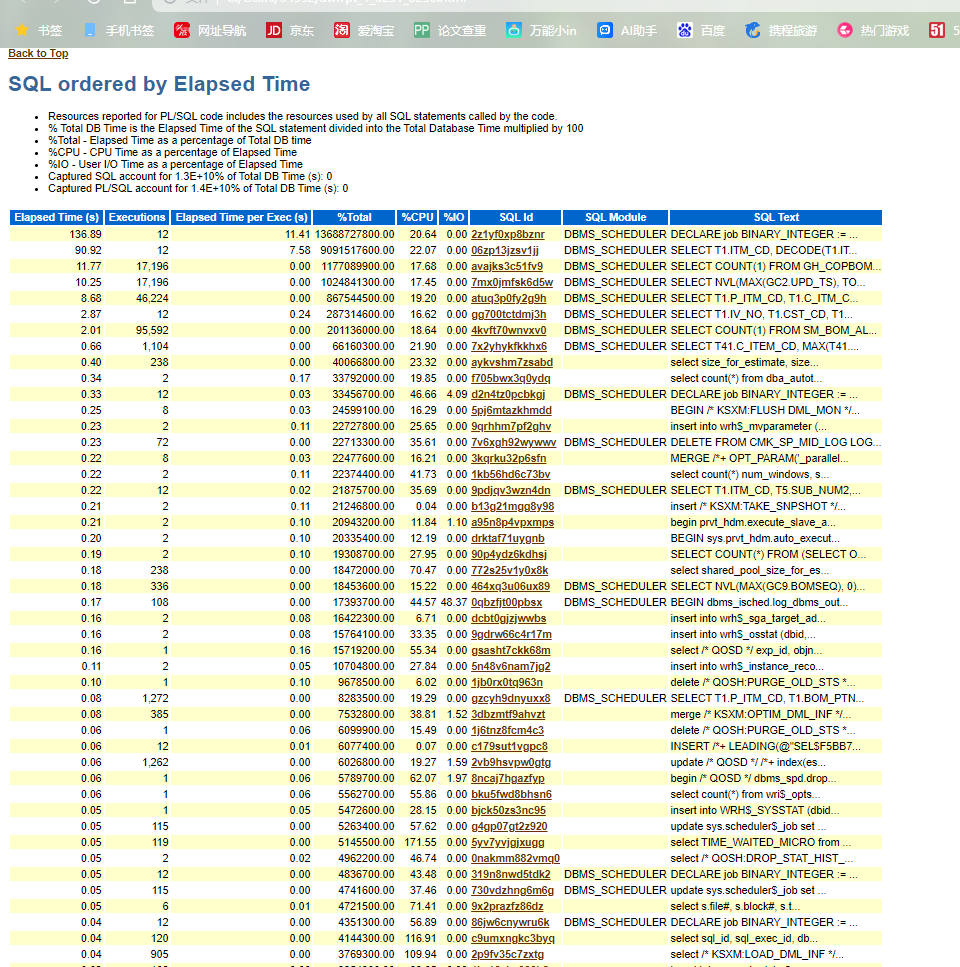Open SQL Id d2n4tz0pcbkgj
960x967 pixels.
pyautogui.click(x=508, y=395)
